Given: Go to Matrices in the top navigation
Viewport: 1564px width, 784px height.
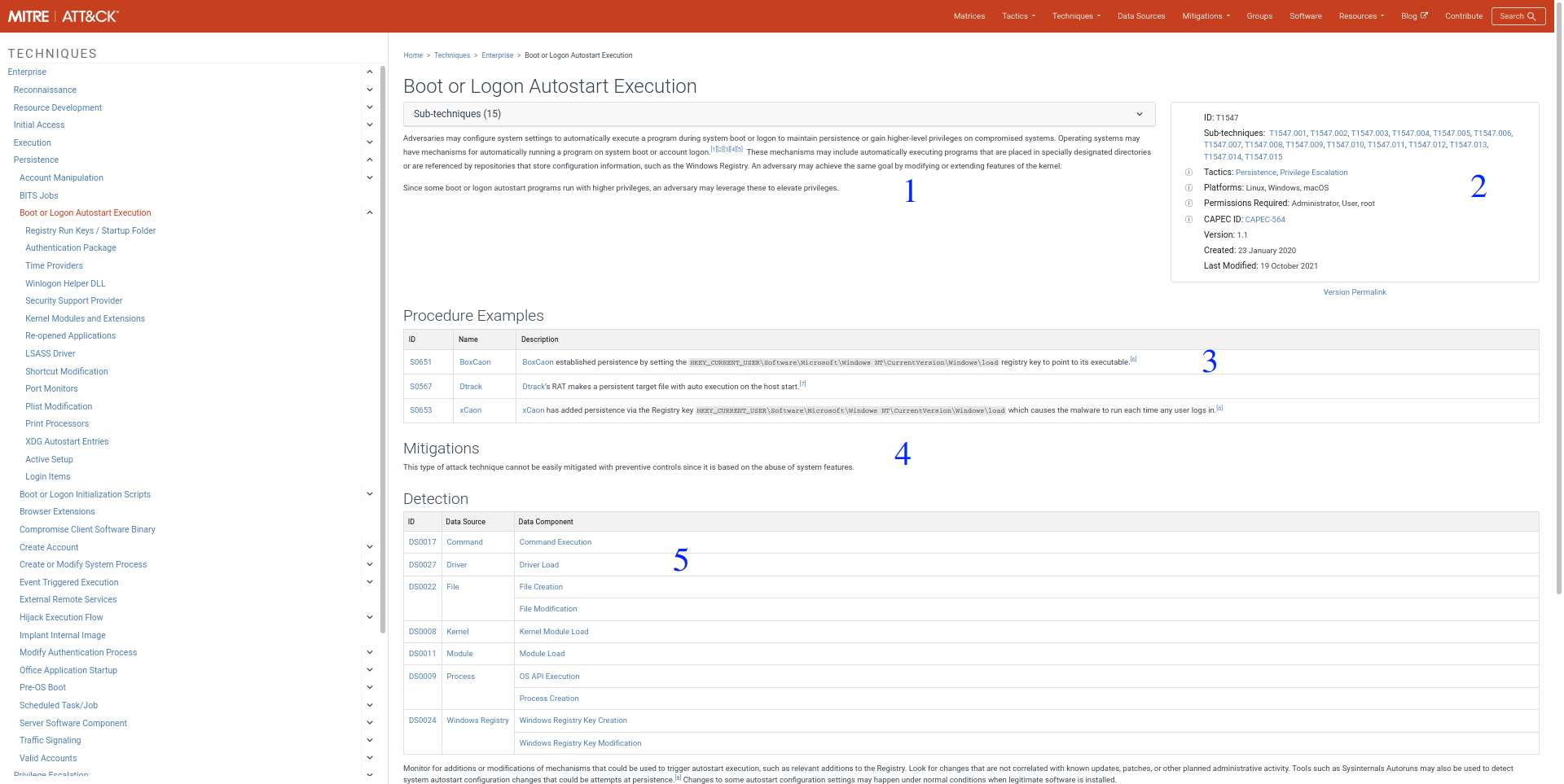Looking at the screenshot, I should pos(969,16).
